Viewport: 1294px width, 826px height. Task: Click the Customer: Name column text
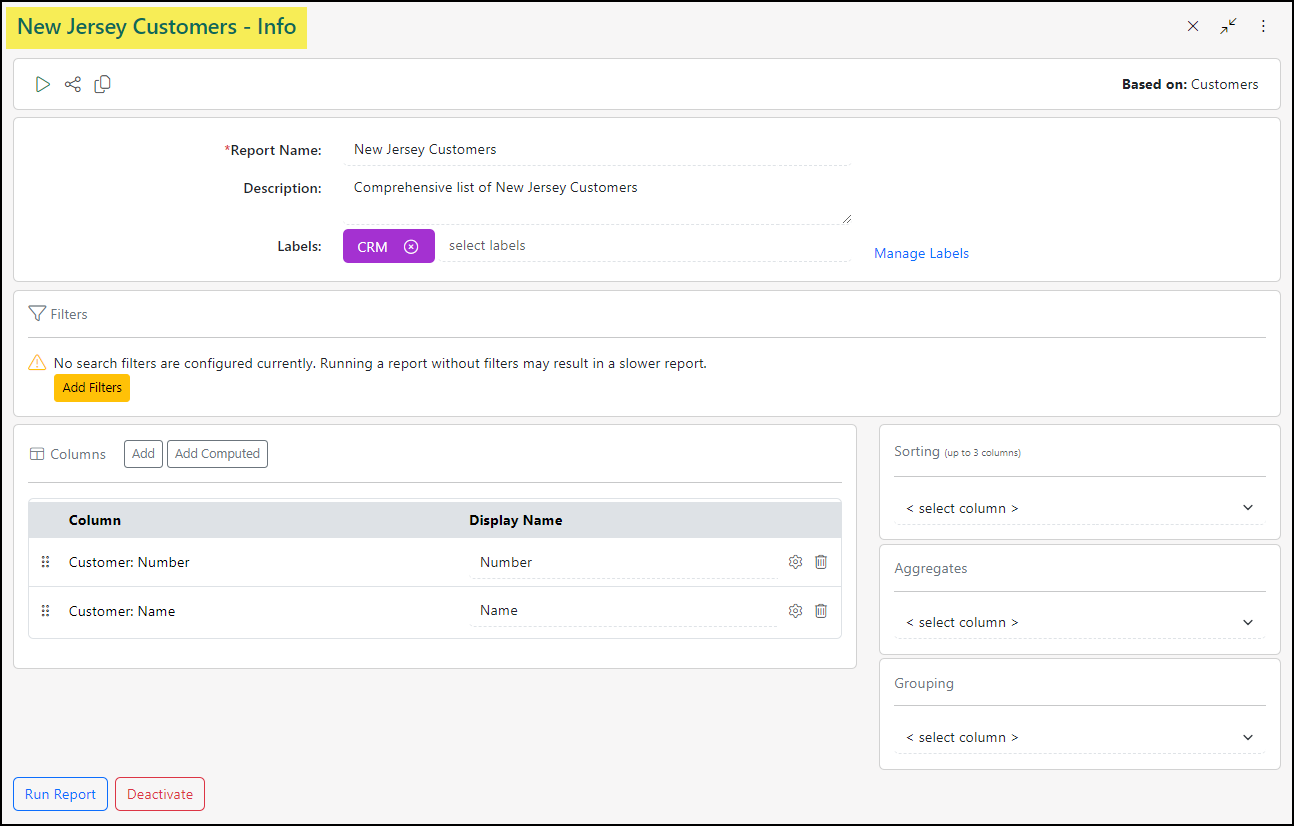tap(122, 611)
